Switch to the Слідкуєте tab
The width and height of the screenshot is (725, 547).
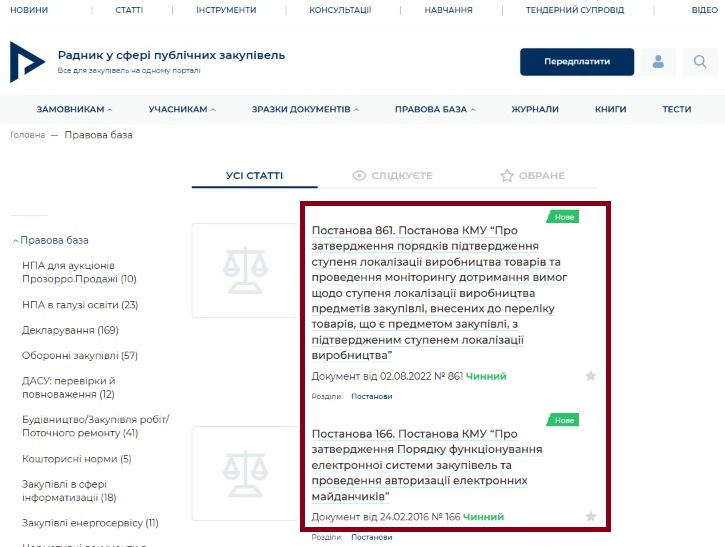tap(392, 176)
